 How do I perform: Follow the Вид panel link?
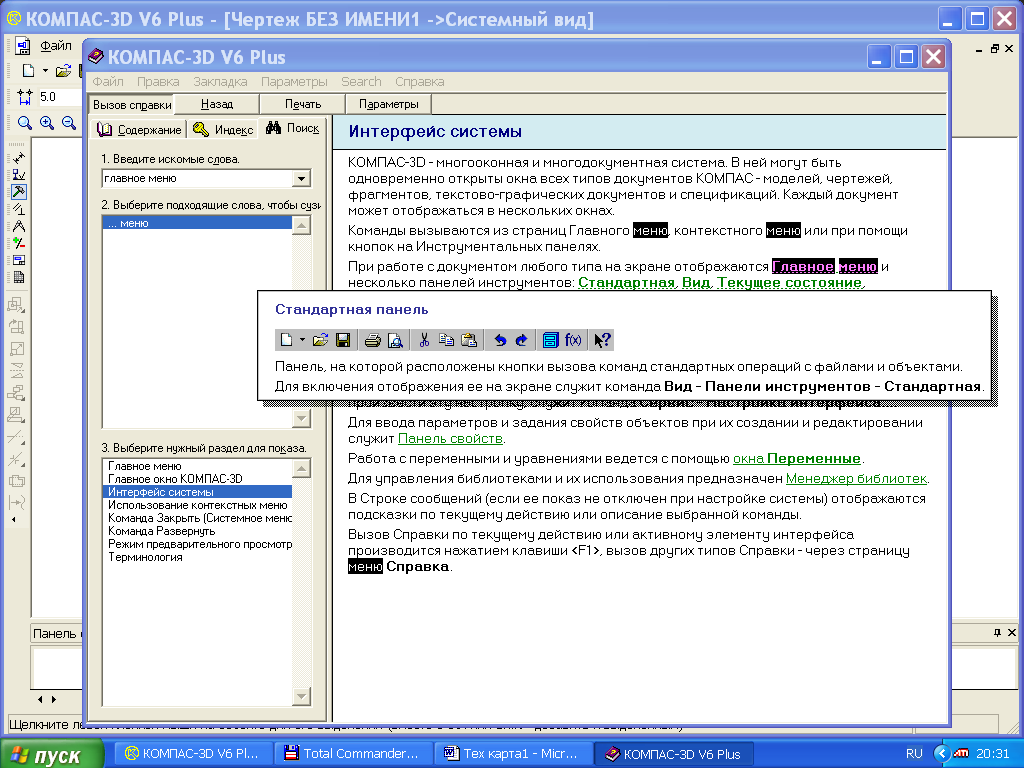pos(696,283)
